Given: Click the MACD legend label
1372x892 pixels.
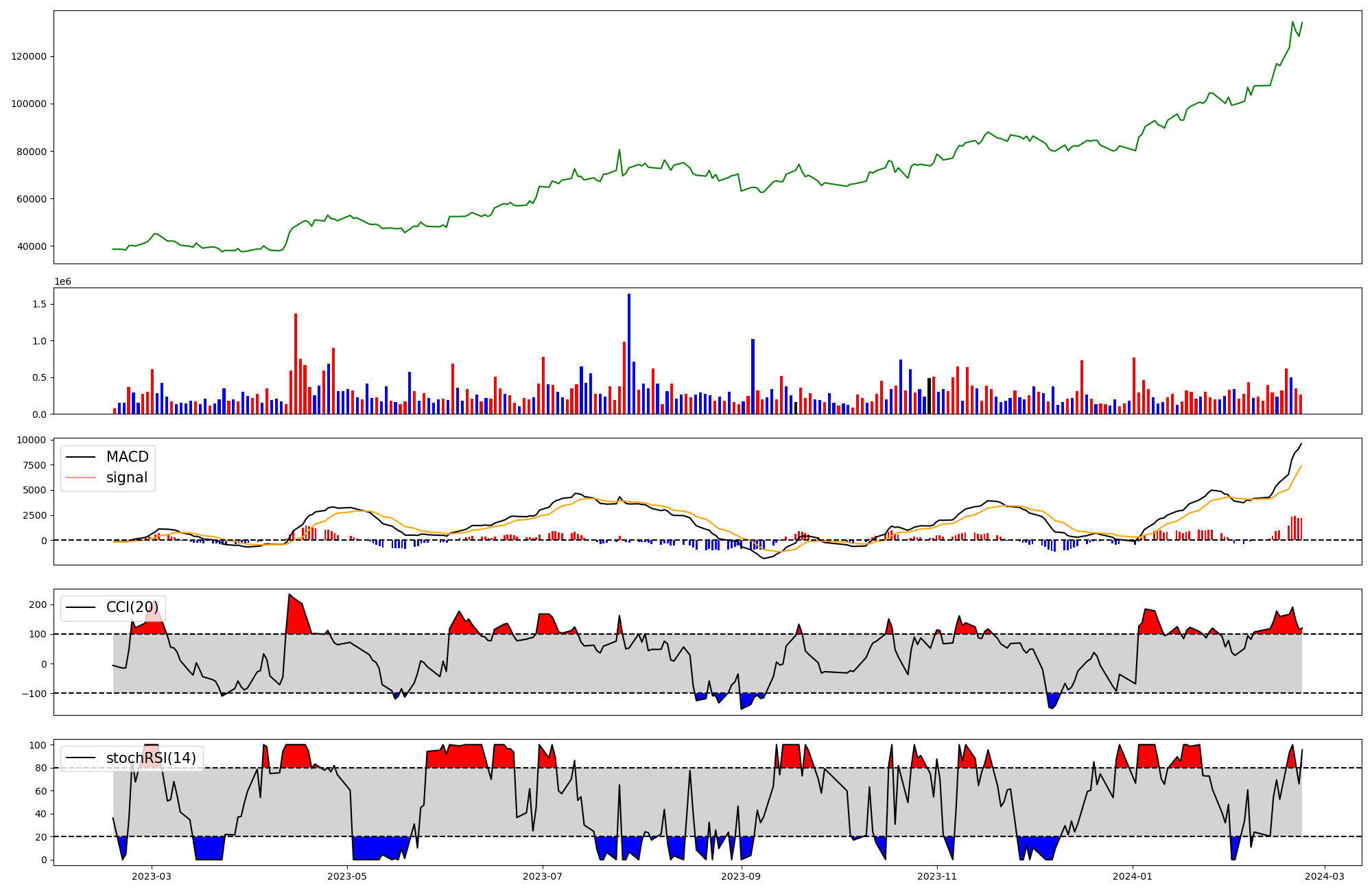Looking at the screenshot, I should [127, 457].
